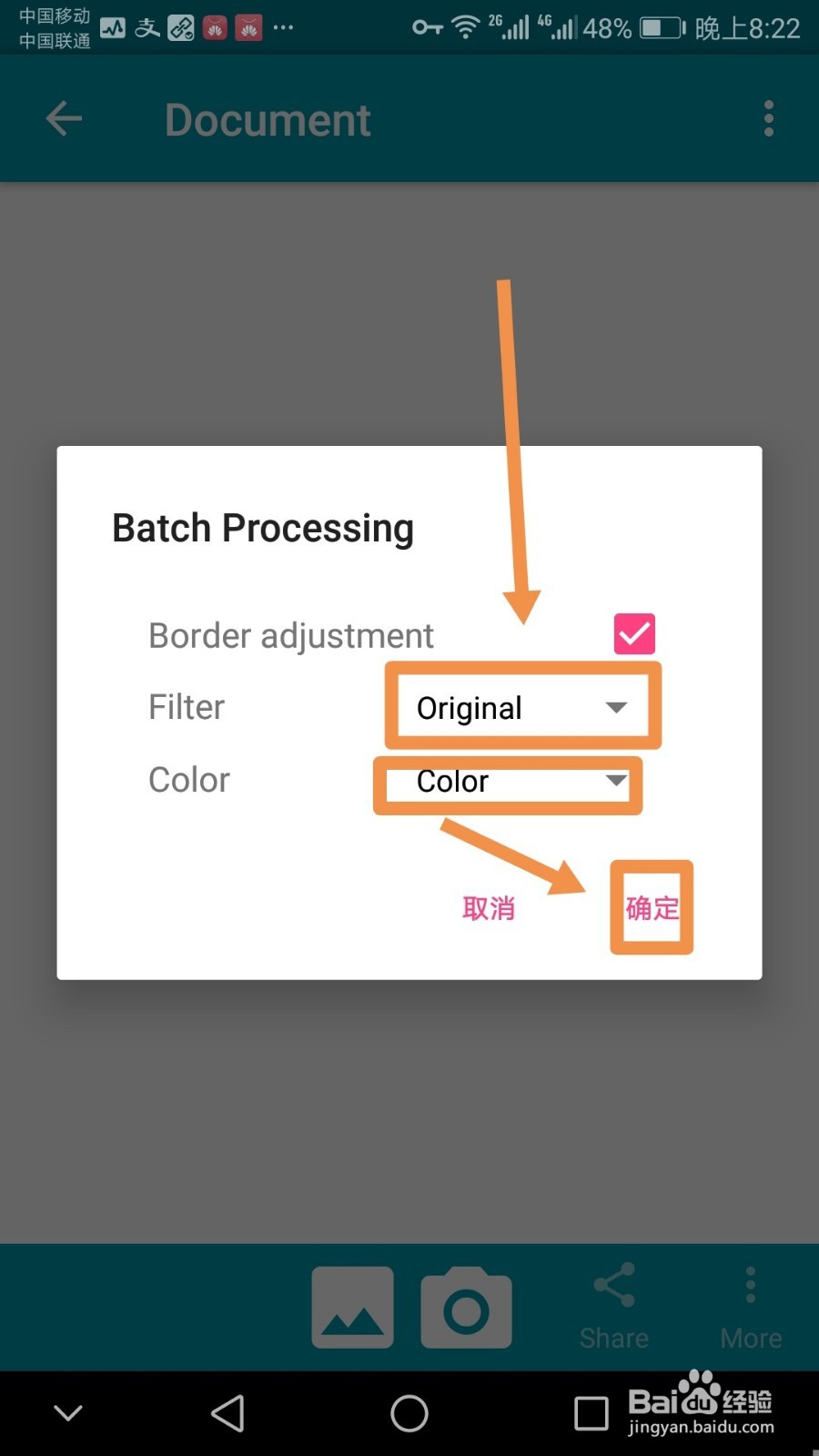Uncheck the Border adjustment checkbox

coord(634,634)
